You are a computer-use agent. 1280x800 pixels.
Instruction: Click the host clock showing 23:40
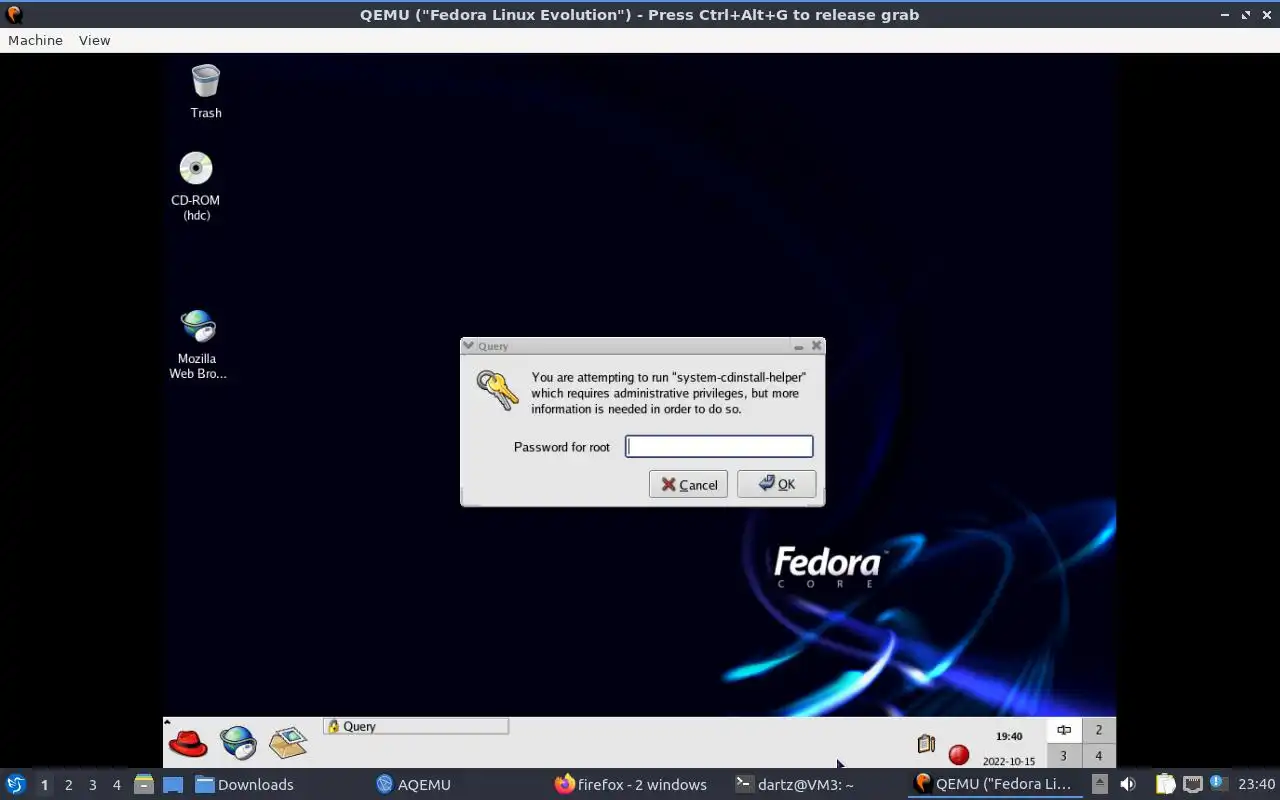pyautogui.click(x=1257, y=784)
